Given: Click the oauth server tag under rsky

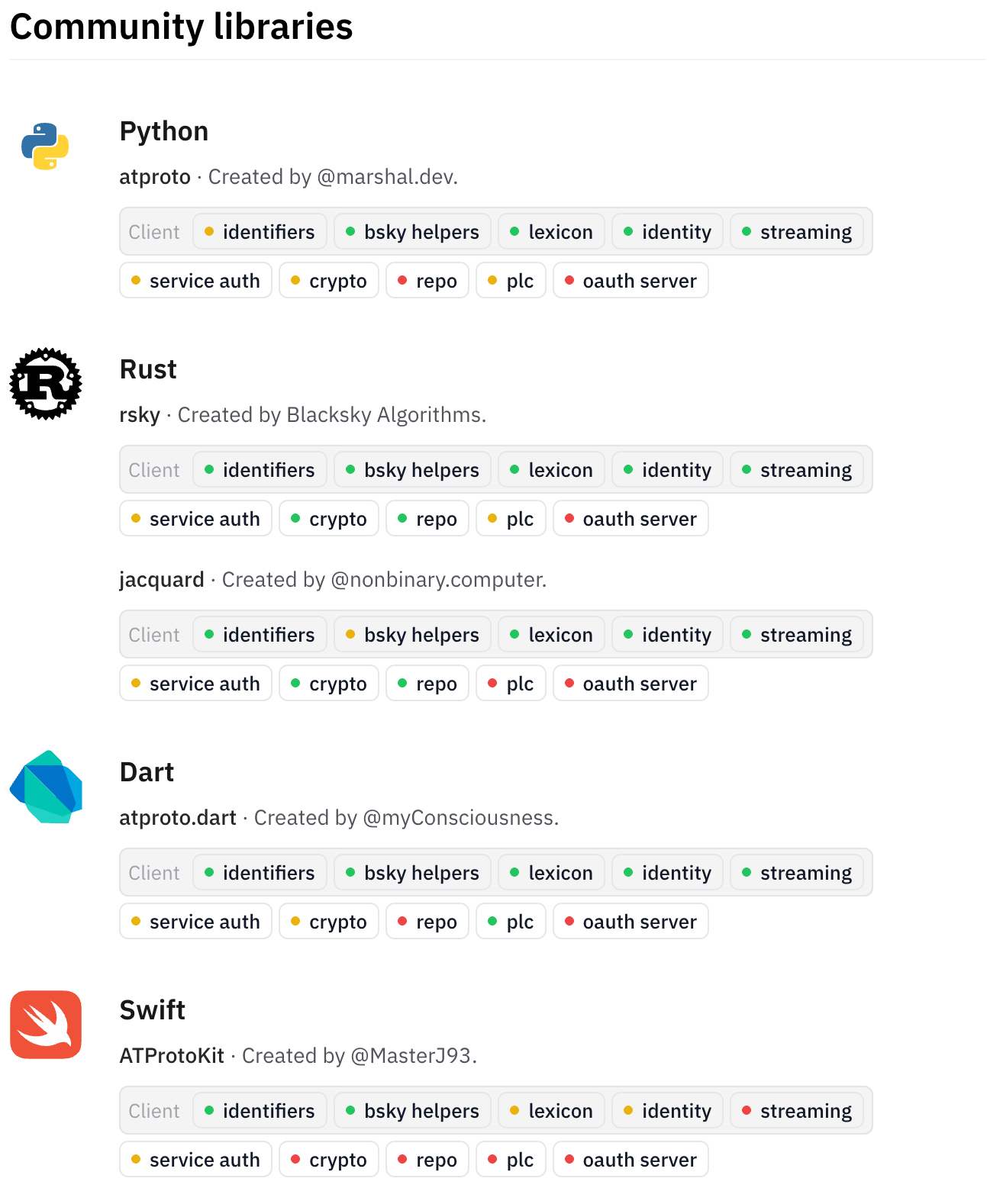Looking at the screenshot, I should tap(631, 519).
